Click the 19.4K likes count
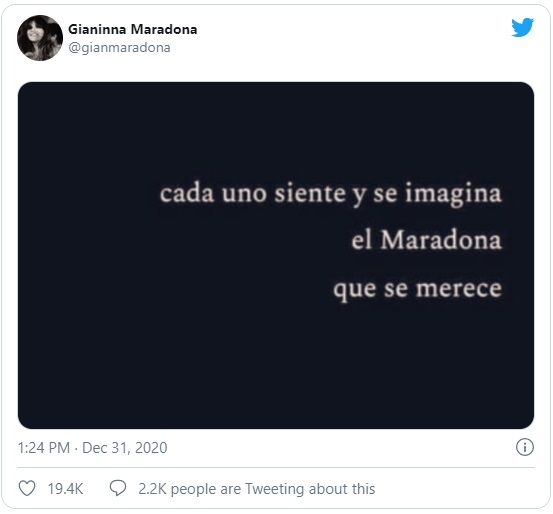Screen dimensions: 553x514 (65, 489)
